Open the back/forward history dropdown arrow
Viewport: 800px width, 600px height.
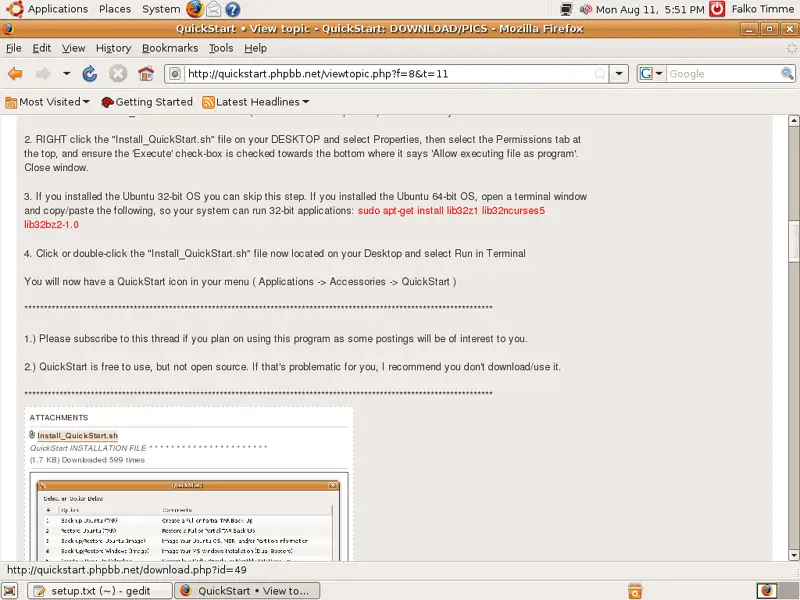(66, 74)
